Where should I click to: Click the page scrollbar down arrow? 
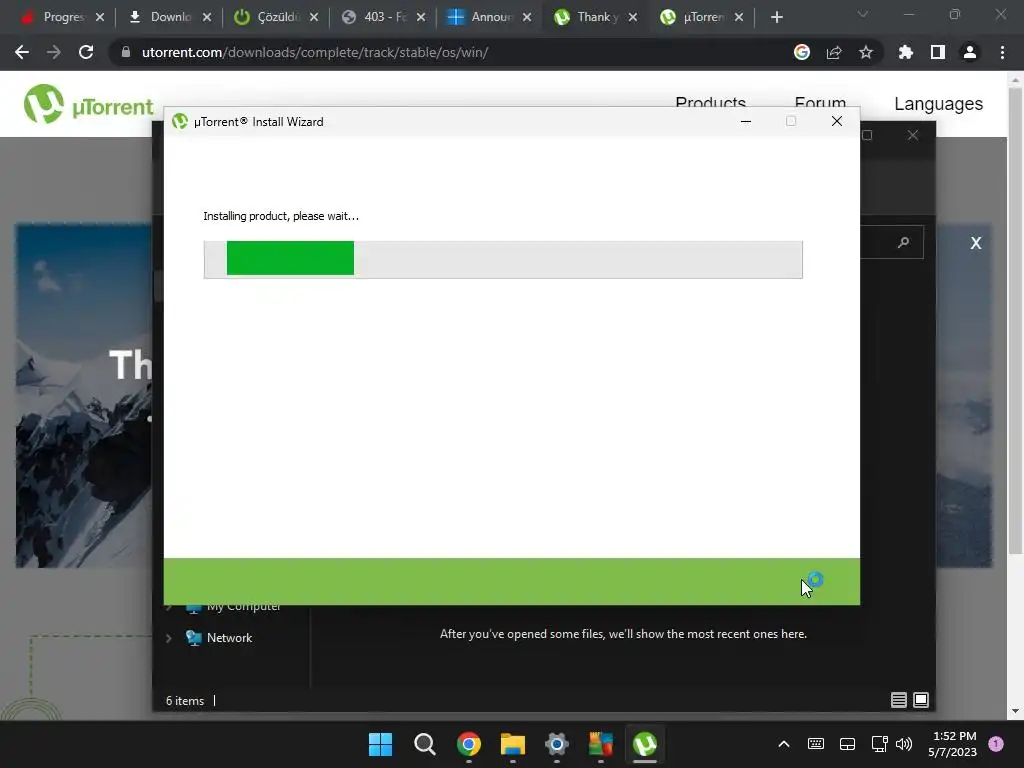[1015, 711]
